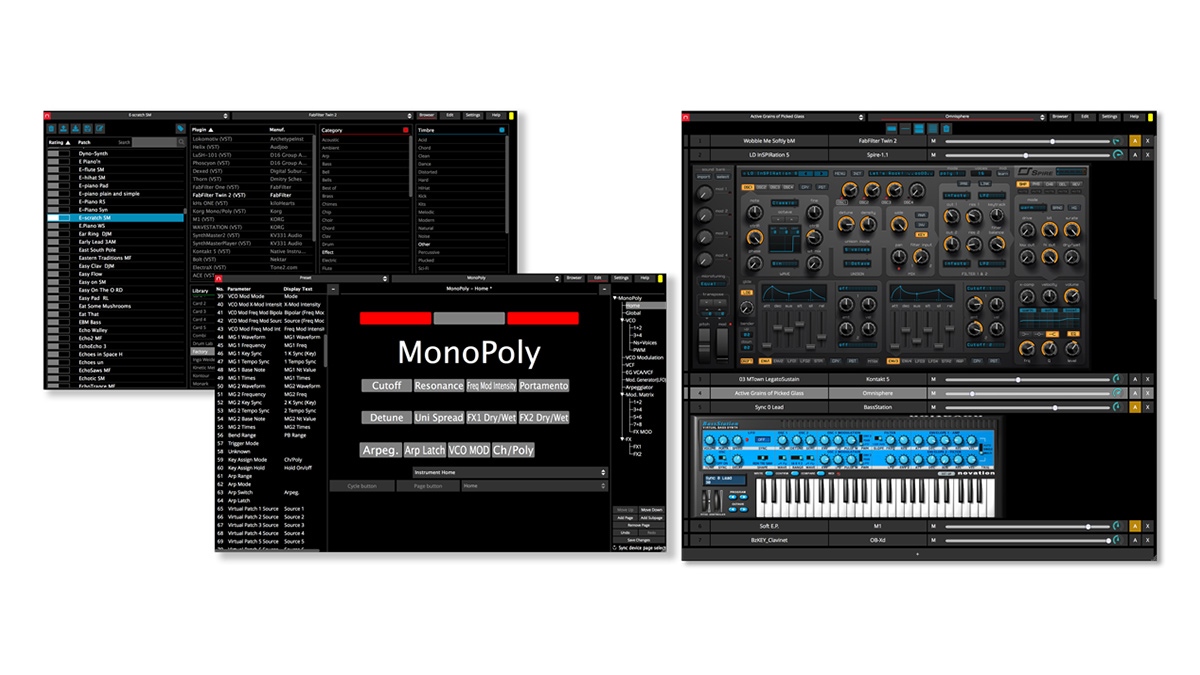
Task: Open the Settings tab in the browser window
Action: pos(473,116)
